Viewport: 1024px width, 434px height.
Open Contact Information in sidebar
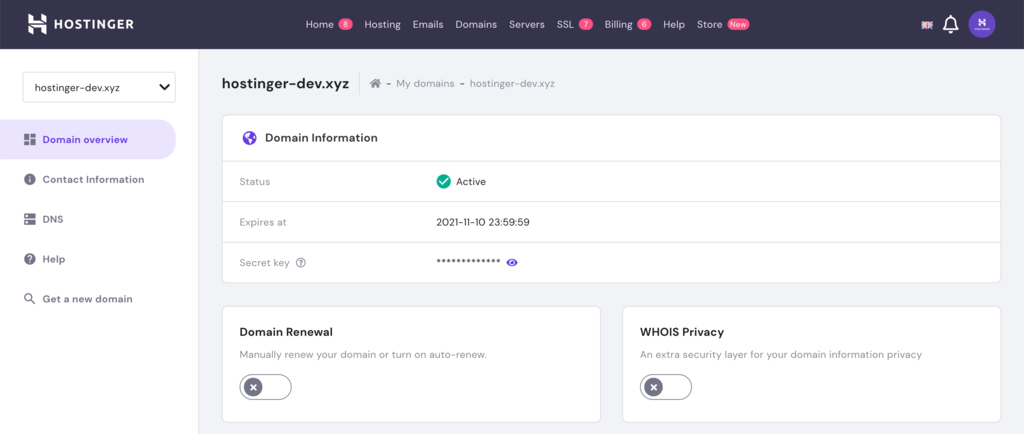tap(92, 180)
